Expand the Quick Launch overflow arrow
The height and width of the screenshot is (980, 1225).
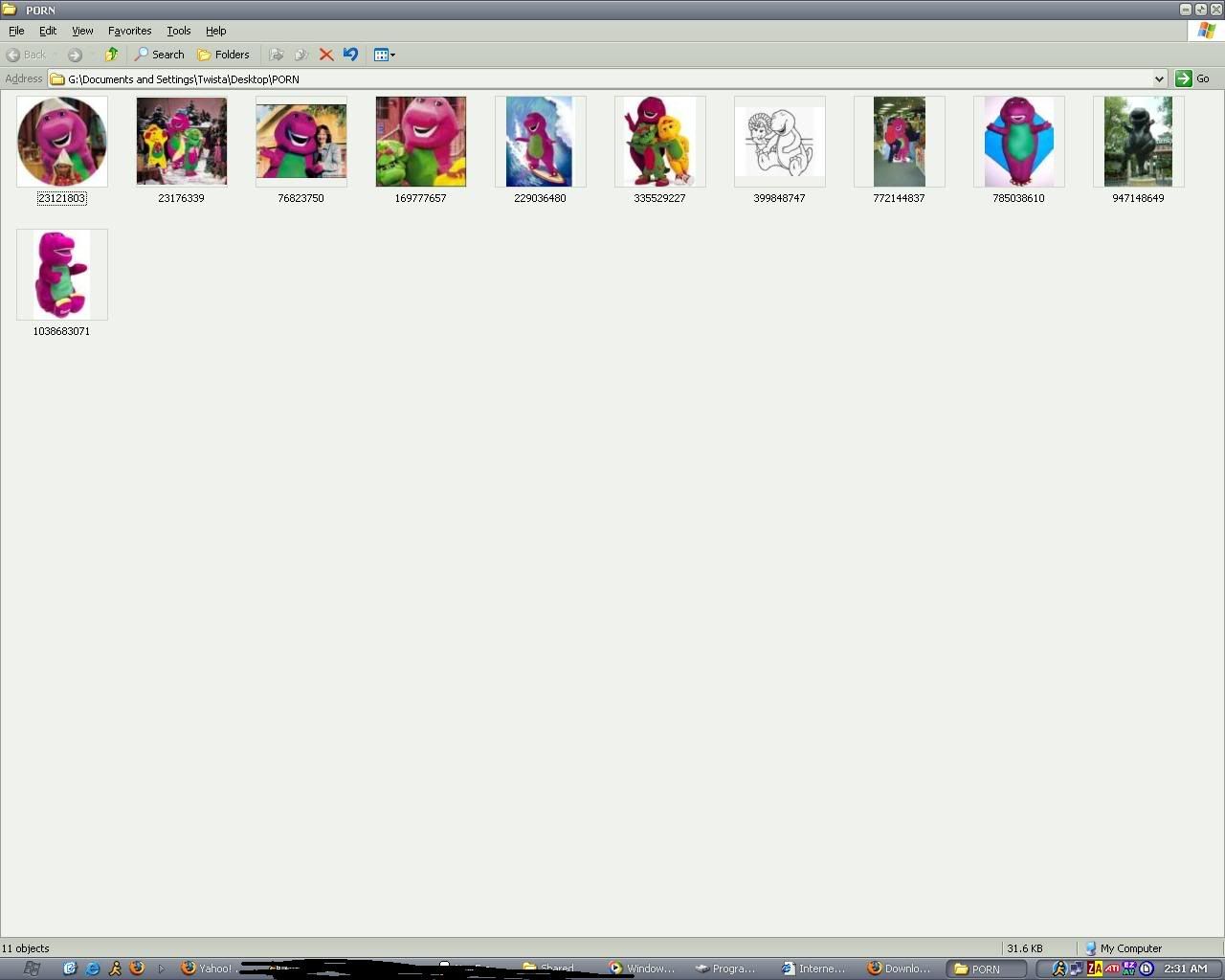(x=161, y=969)
